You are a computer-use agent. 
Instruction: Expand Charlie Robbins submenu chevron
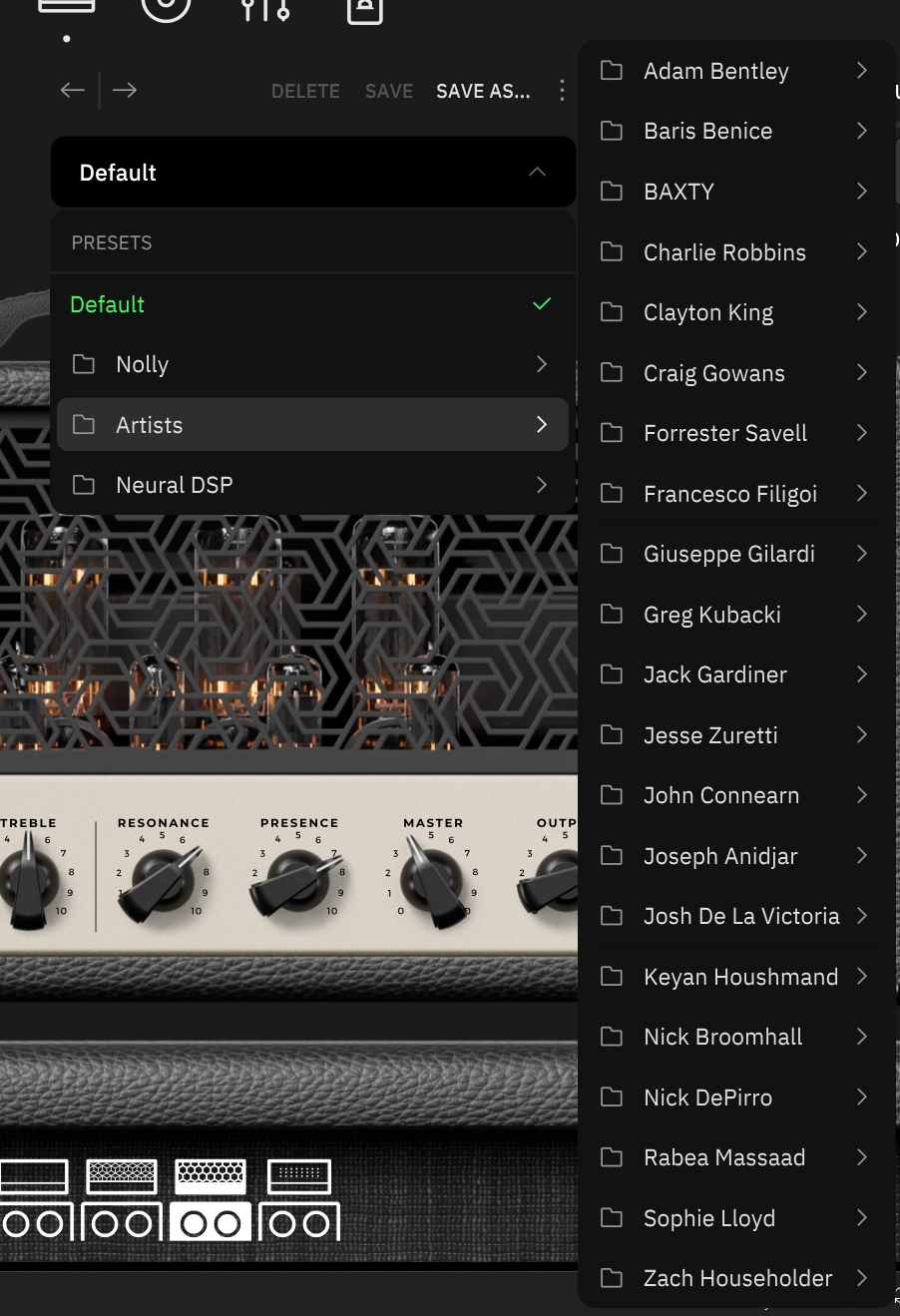click(862, 251)
